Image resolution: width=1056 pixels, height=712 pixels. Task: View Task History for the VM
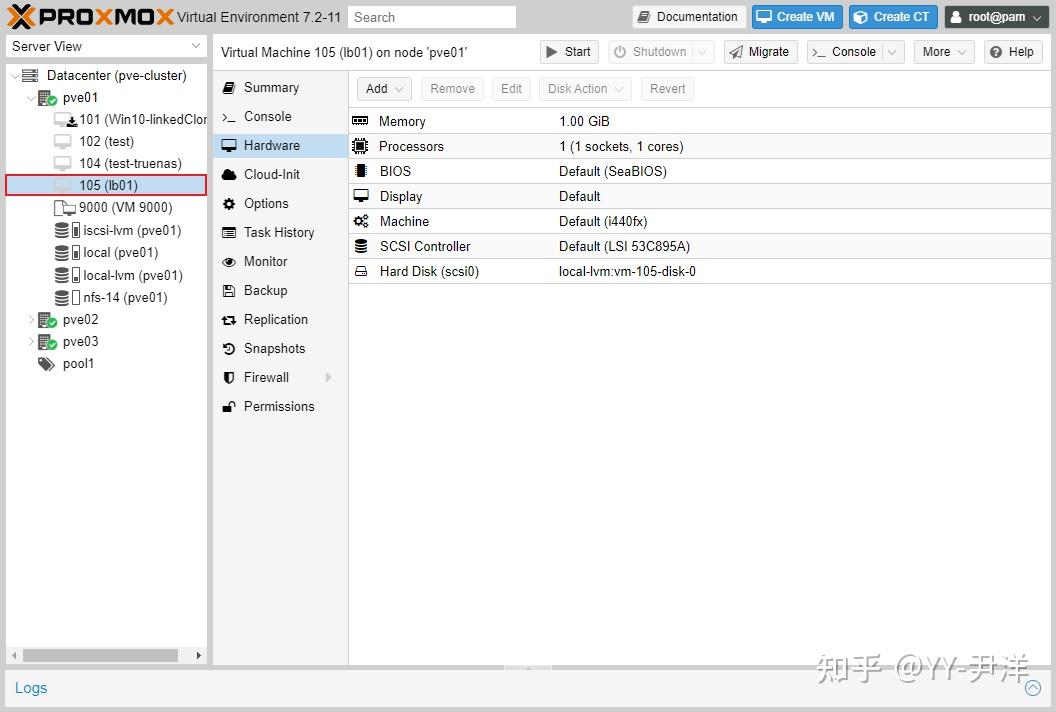277,232
